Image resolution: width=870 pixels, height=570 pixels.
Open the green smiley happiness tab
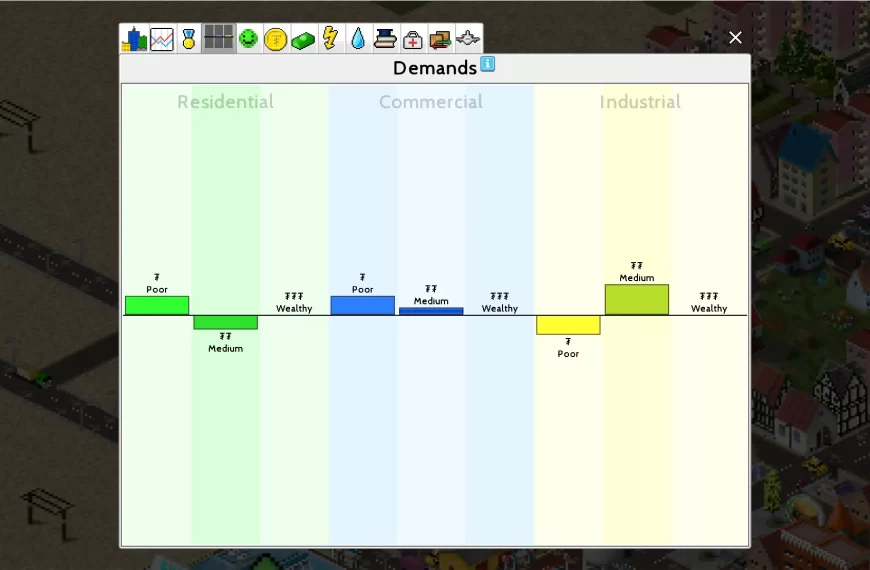click(248, 39)
